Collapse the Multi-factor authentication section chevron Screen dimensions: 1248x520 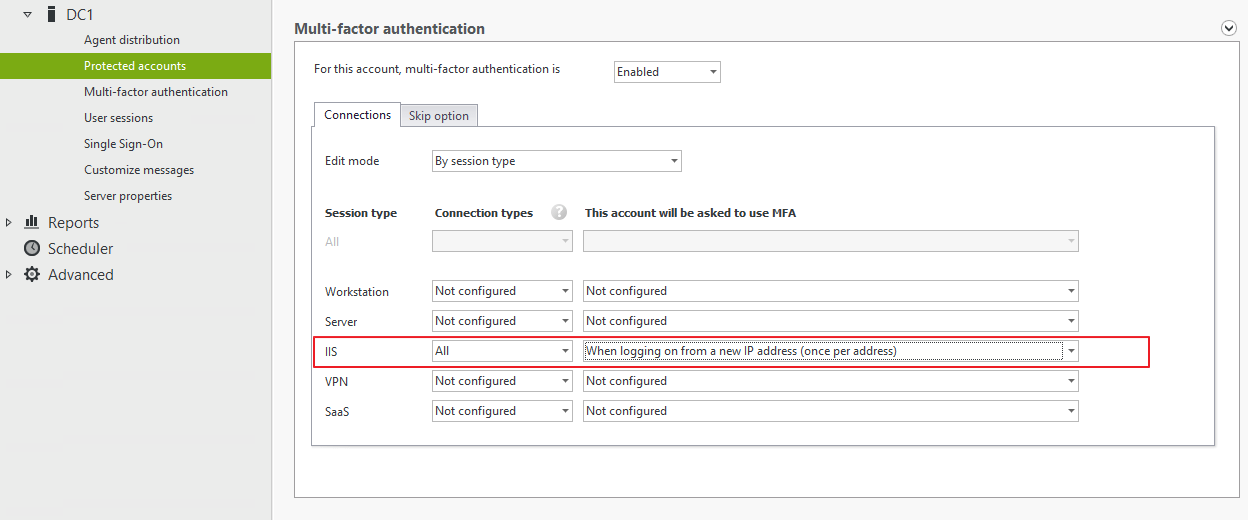(1230, 28)
